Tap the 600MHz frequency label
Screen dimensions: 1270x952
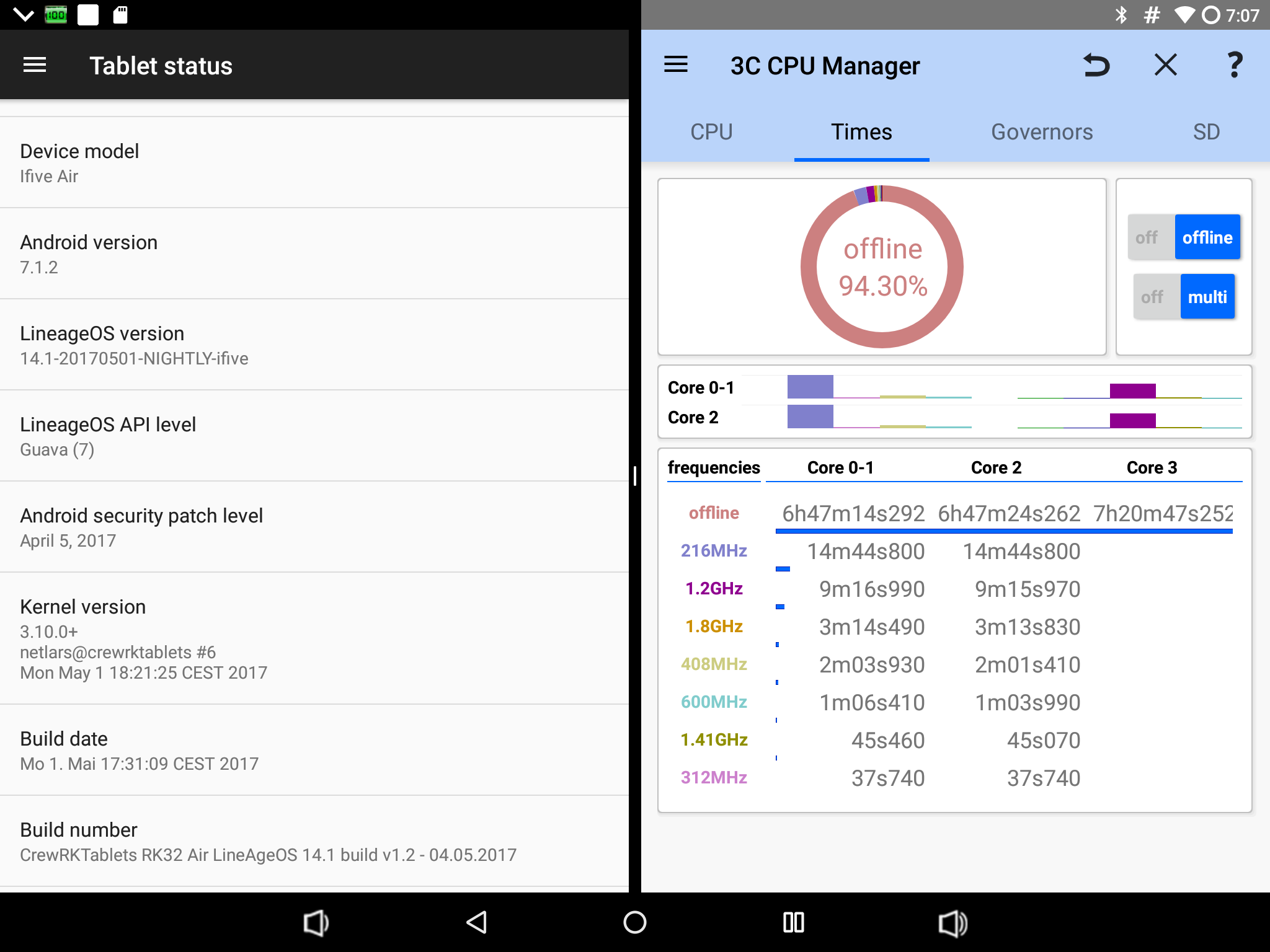click(714, 702)
